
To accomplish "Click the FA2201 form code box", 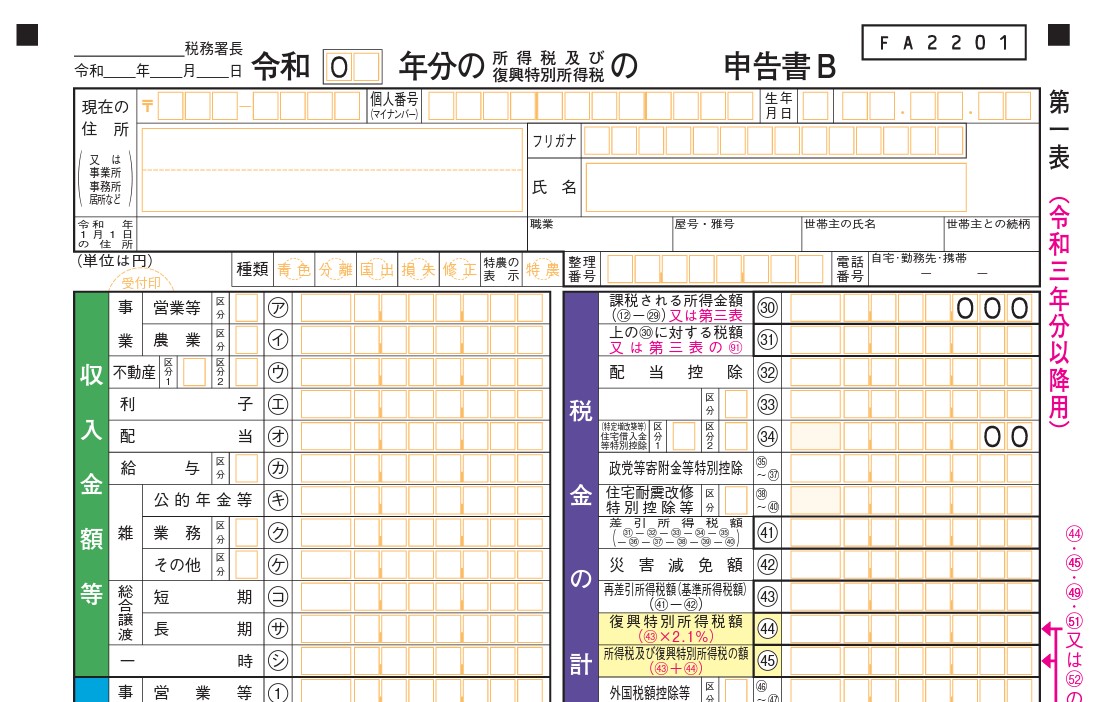I will point(943,43).
